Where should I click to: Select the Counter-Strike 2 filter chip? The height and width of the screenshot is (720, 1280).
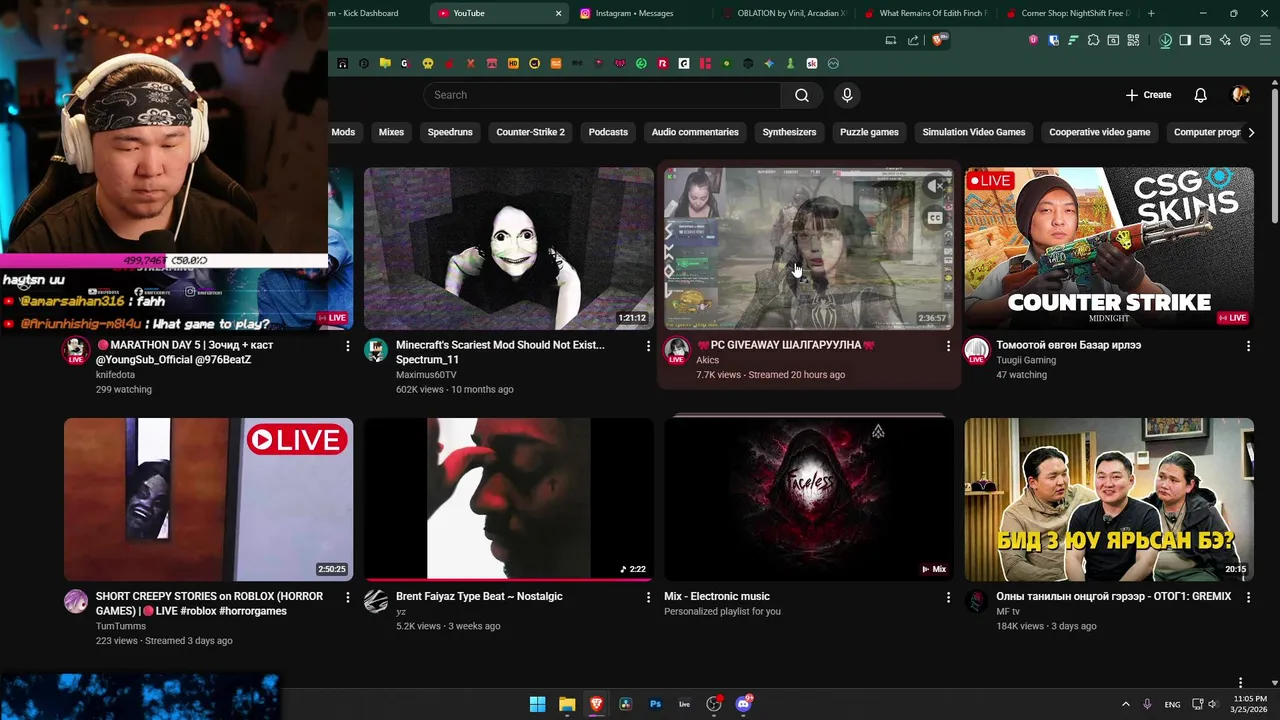coord(530,132)
